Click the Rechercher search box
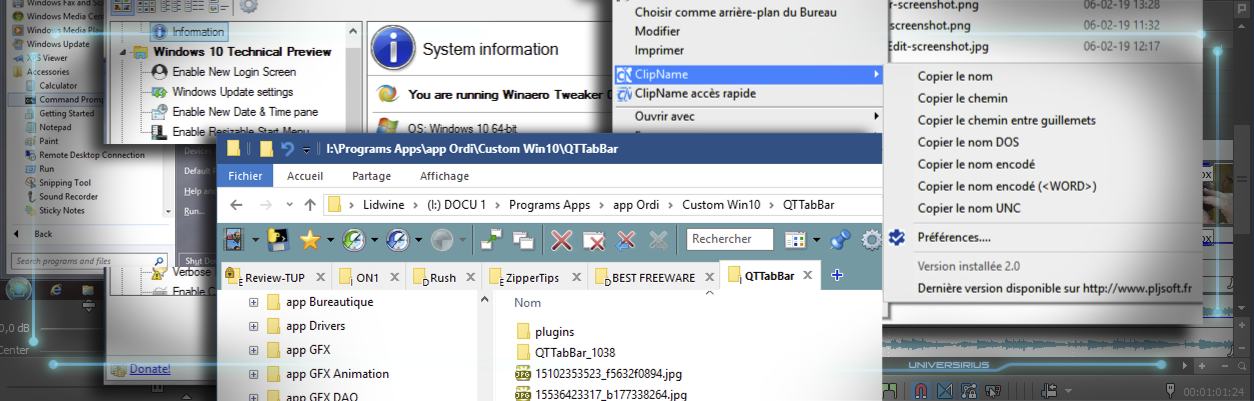This screenshot has width=1254, height=401. [732, 239]
